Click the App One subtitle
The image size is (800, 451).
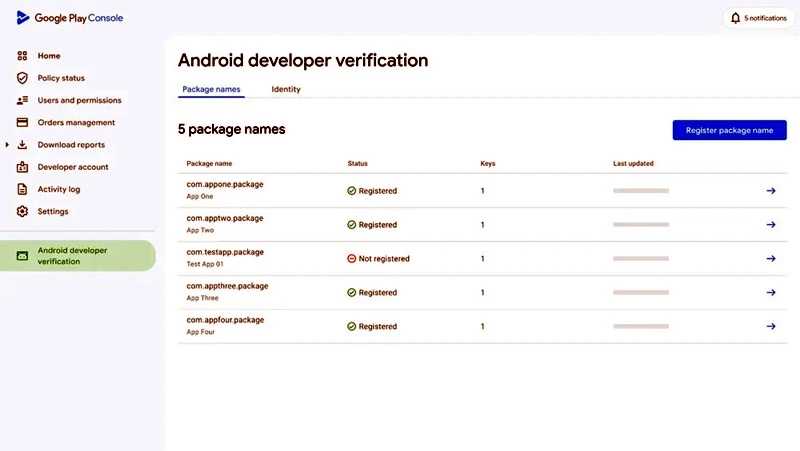(x=200, y=196)
